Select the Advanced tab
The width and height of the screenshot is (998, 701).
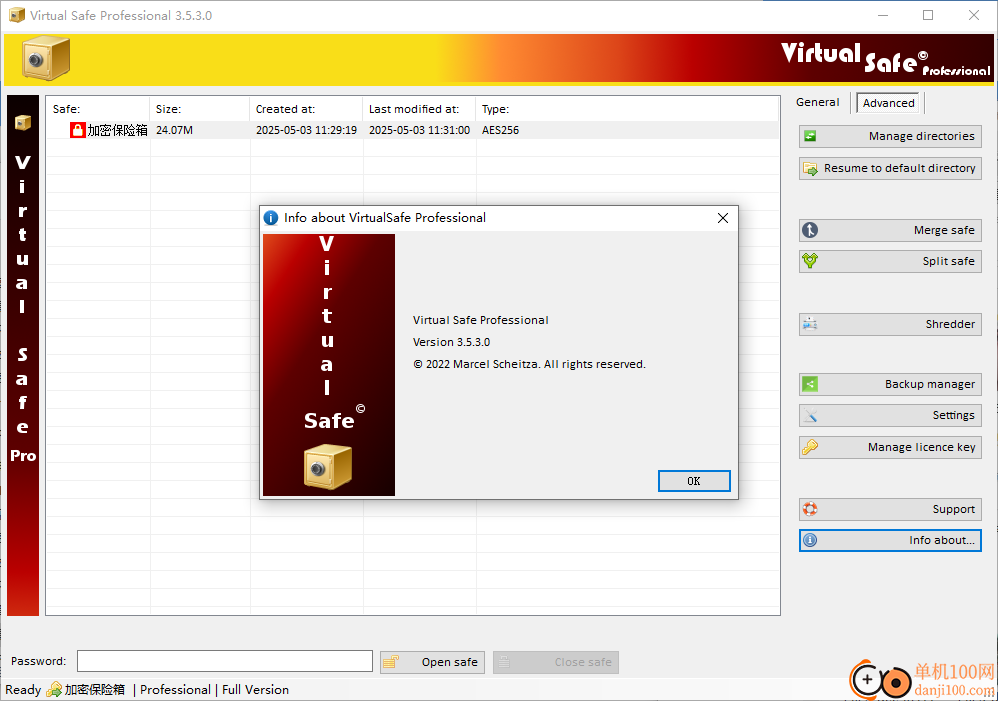[889, 103]
